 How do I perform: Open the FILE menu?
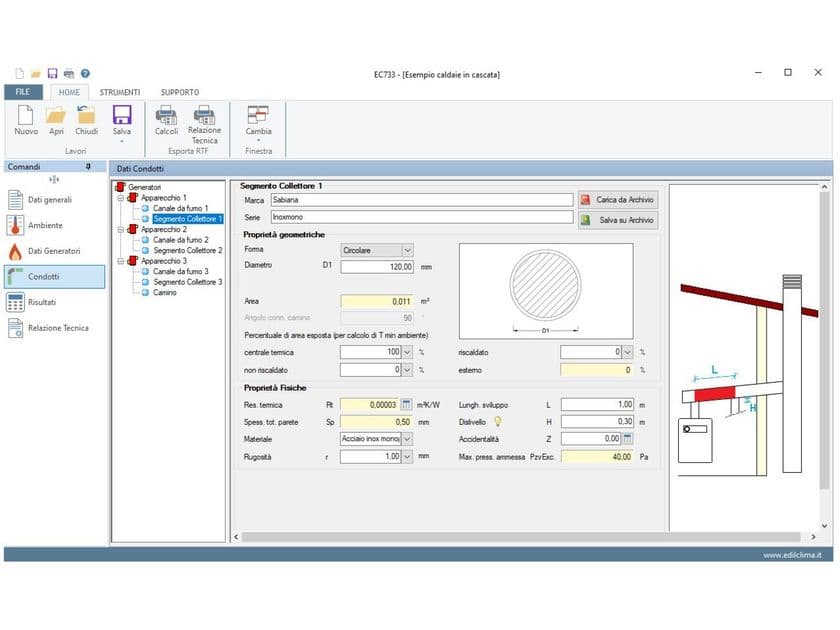pos(23,92)
